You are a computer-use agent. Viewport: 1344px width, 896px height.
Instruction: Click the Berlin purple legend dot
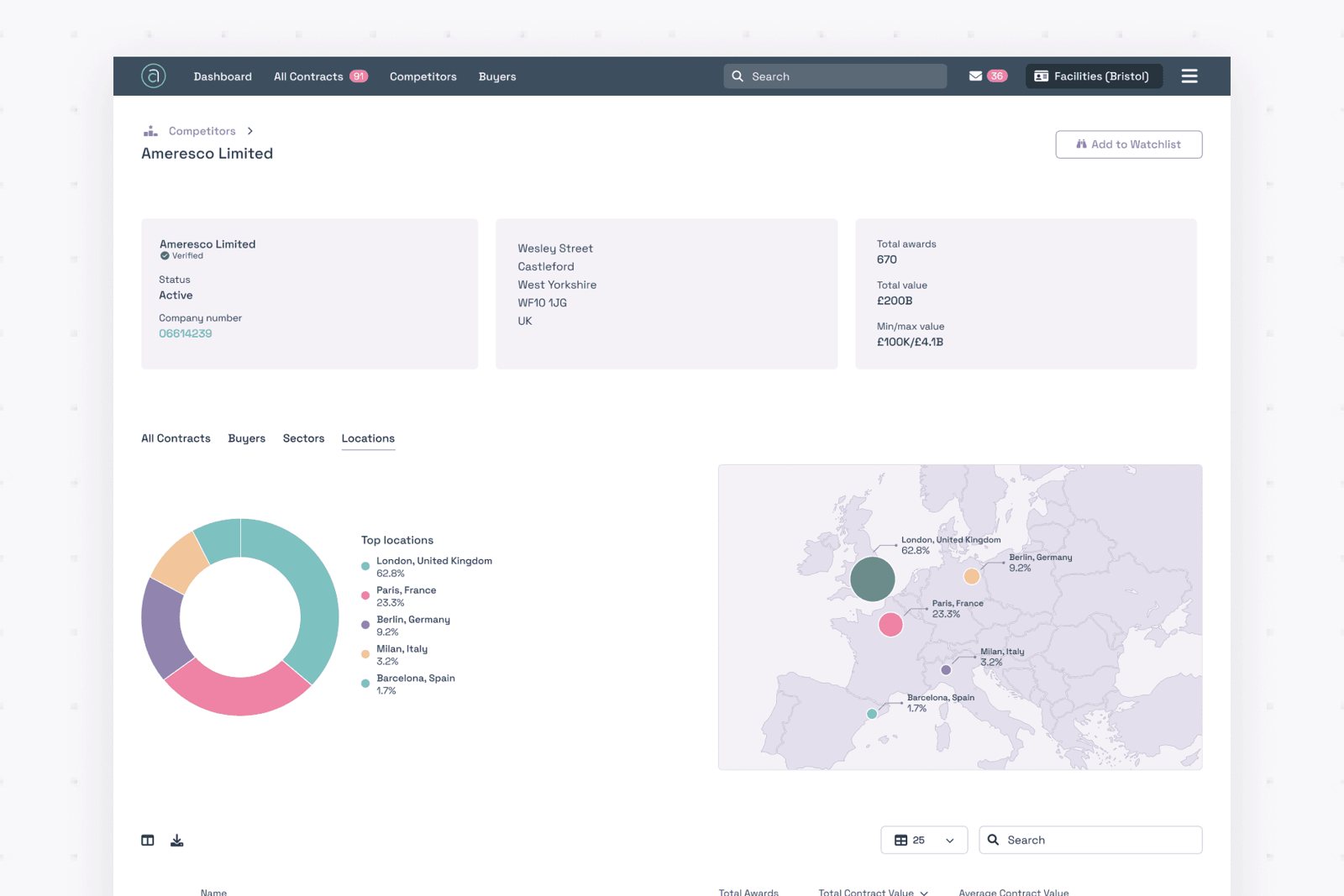[x=365, y=625]
